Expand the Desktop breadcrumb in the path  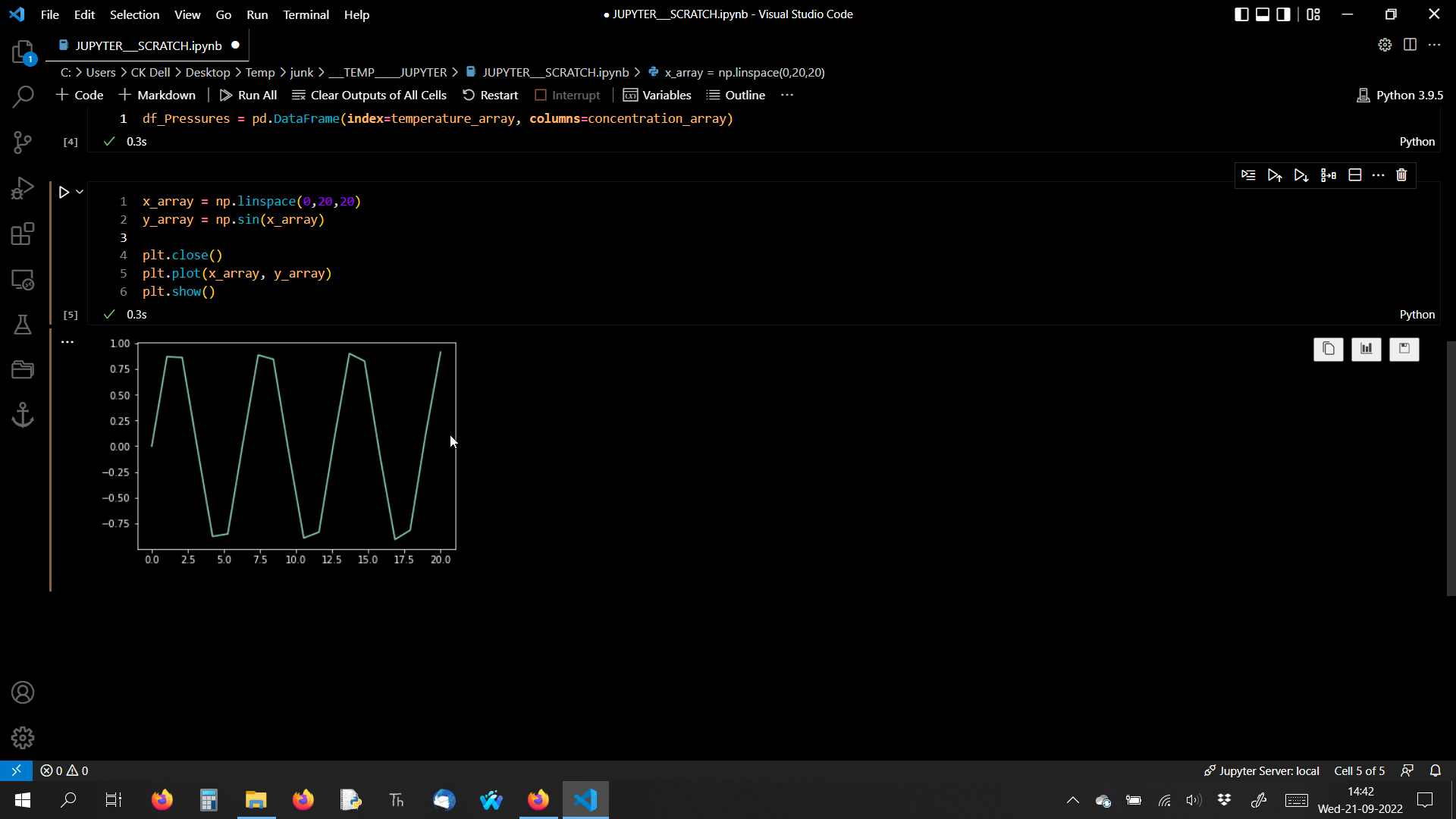(209, 72)
